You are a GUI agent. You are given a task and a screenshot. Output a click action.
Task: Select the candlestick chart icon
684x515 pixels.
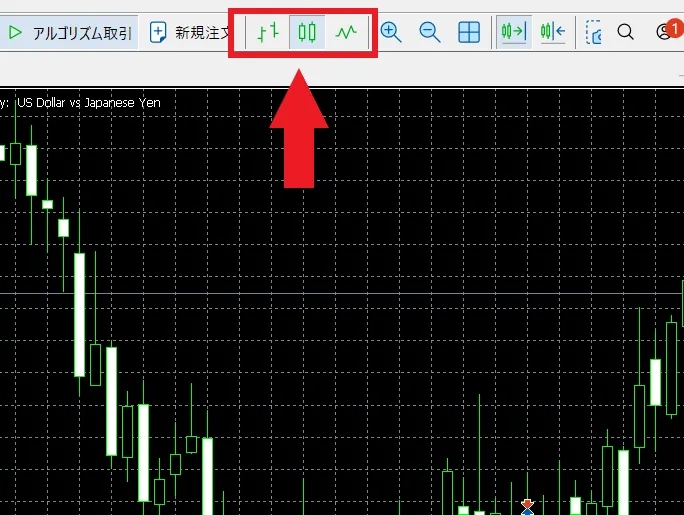coord(307,33)
